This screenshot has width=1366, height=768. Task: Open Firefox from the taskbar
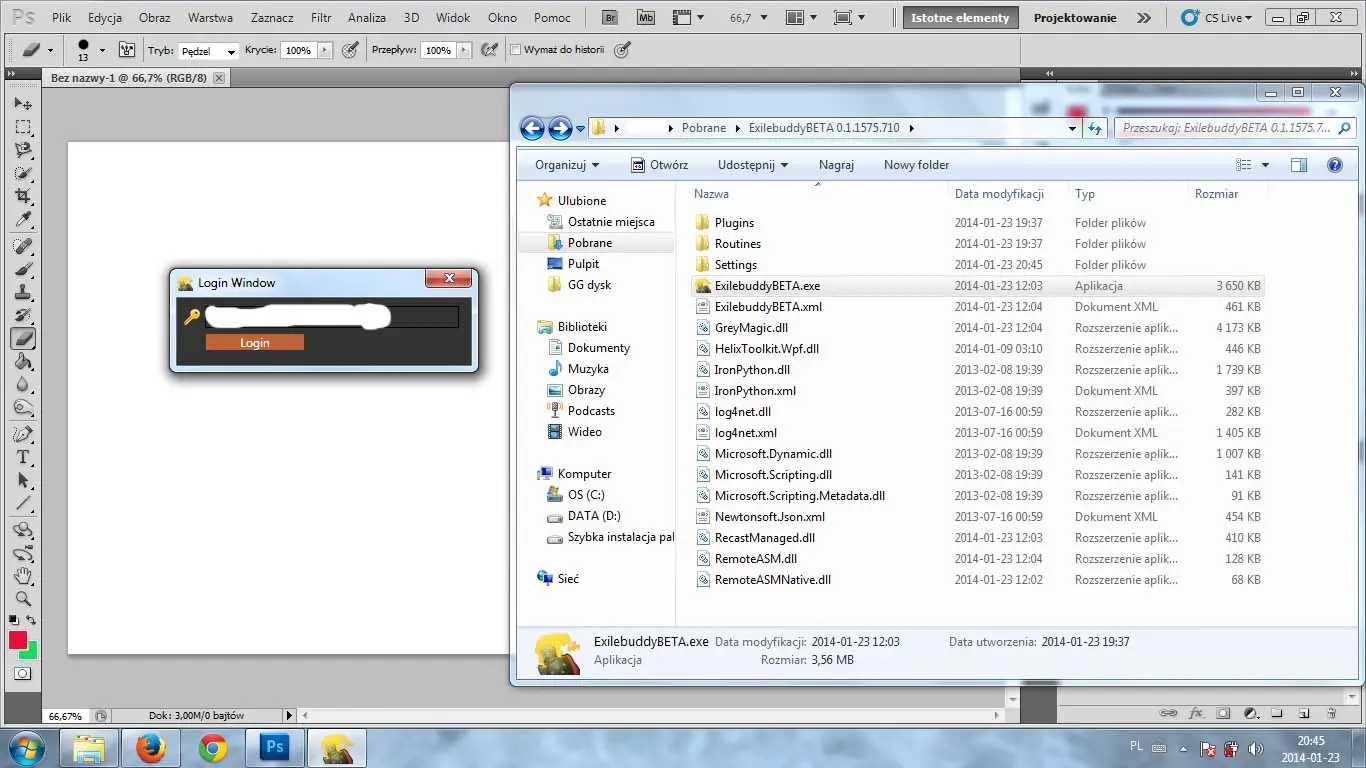pyautogui.click(x=151, y=748)
